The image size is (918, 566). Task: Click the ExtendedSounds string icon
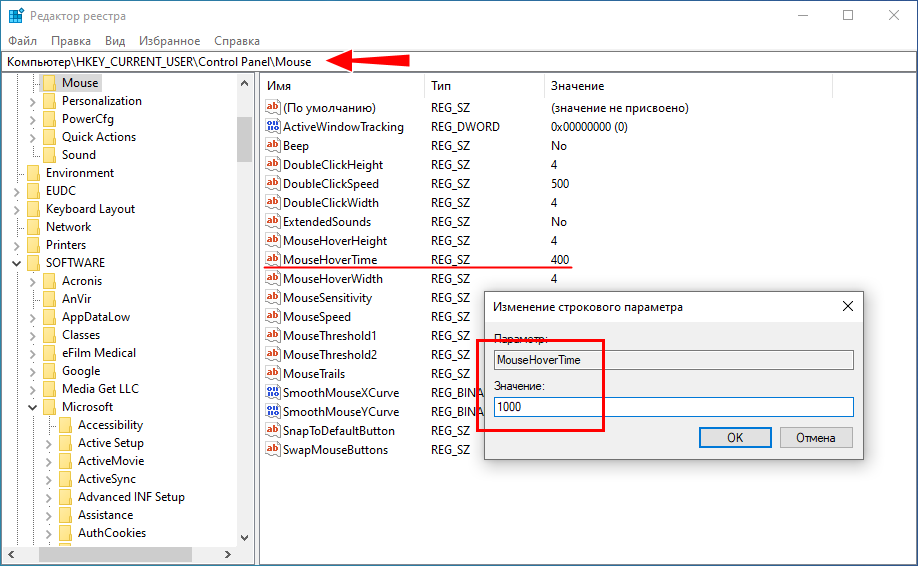272,221
